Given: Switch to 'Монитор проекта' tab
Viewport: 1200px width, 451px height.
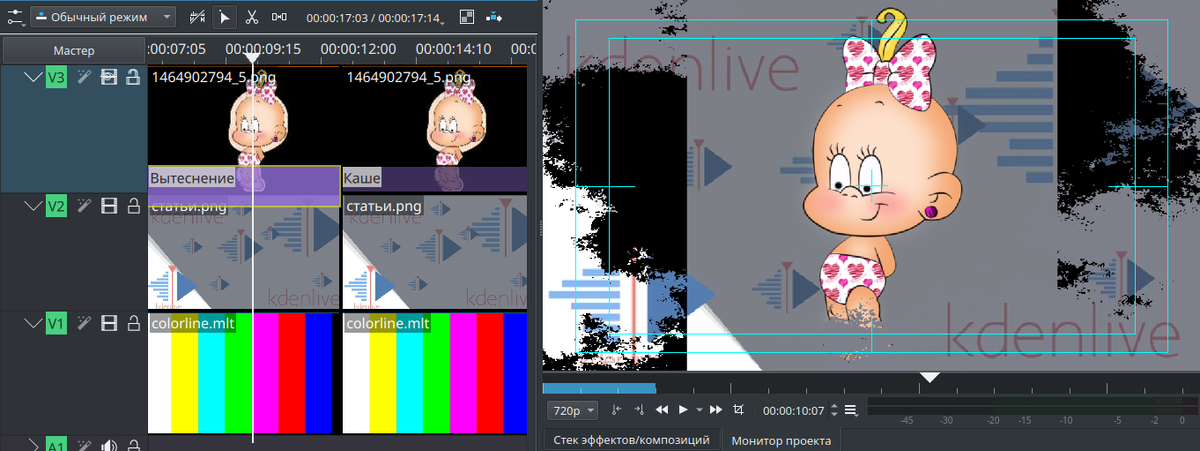Looking at the screenshot, I should 783,440.
